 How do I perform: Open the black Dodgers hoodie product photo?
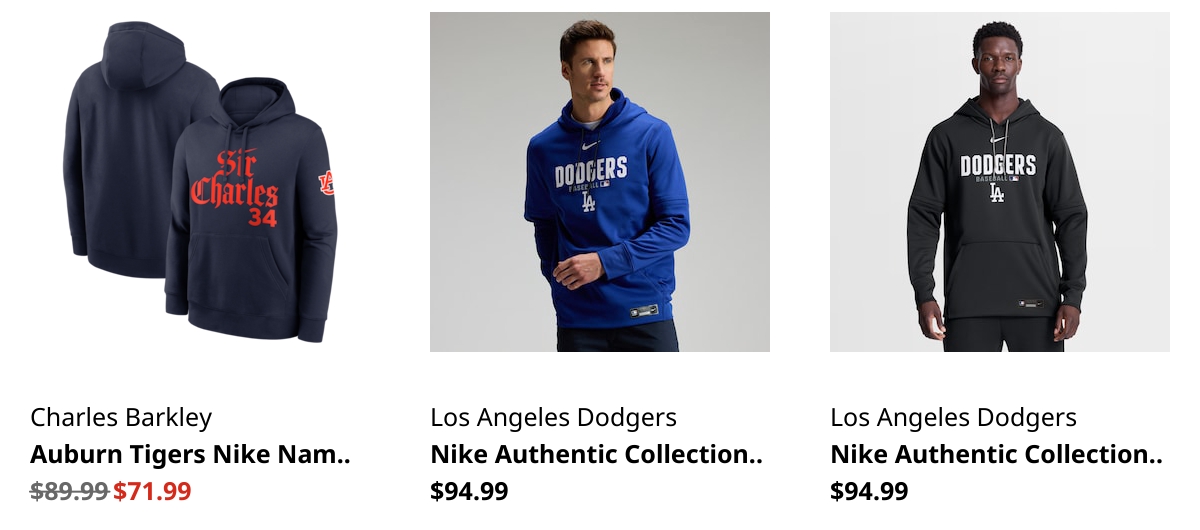[1000, 182]
